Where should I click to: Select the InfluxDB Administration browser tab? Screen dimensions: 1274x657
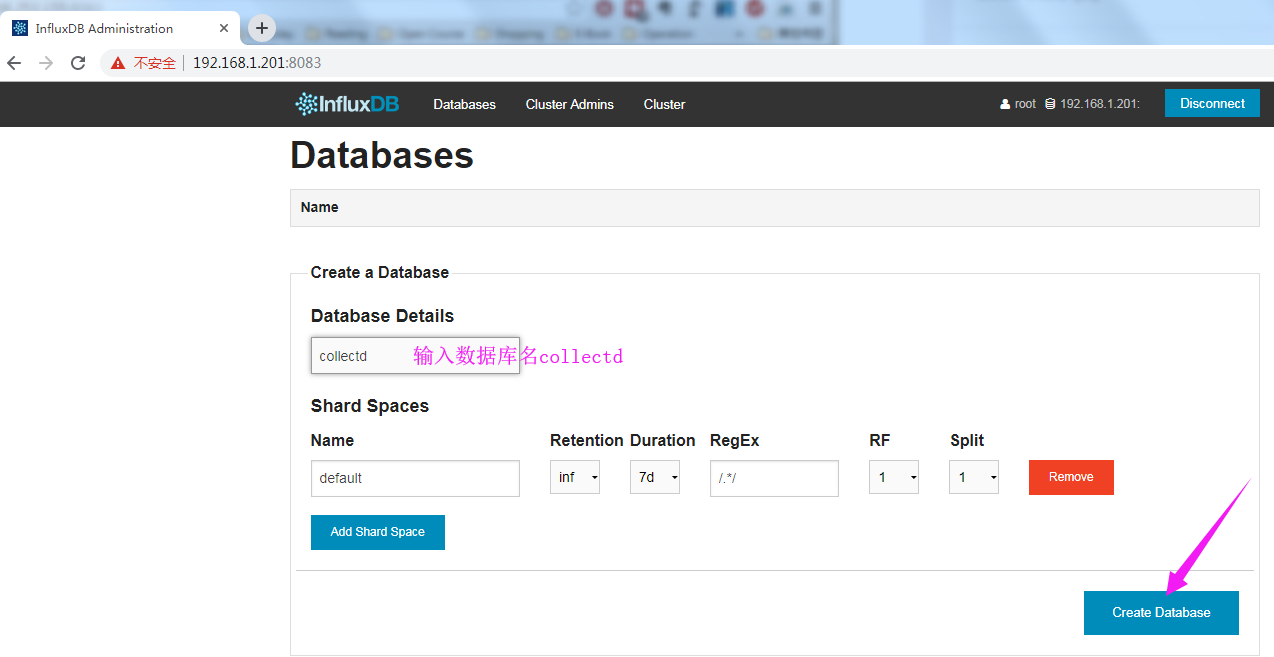[x=120, y=28]
